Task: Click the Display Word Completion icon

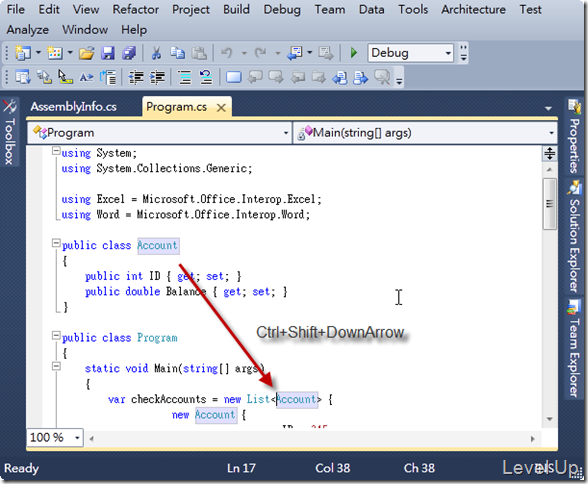Action: point(87,77)
